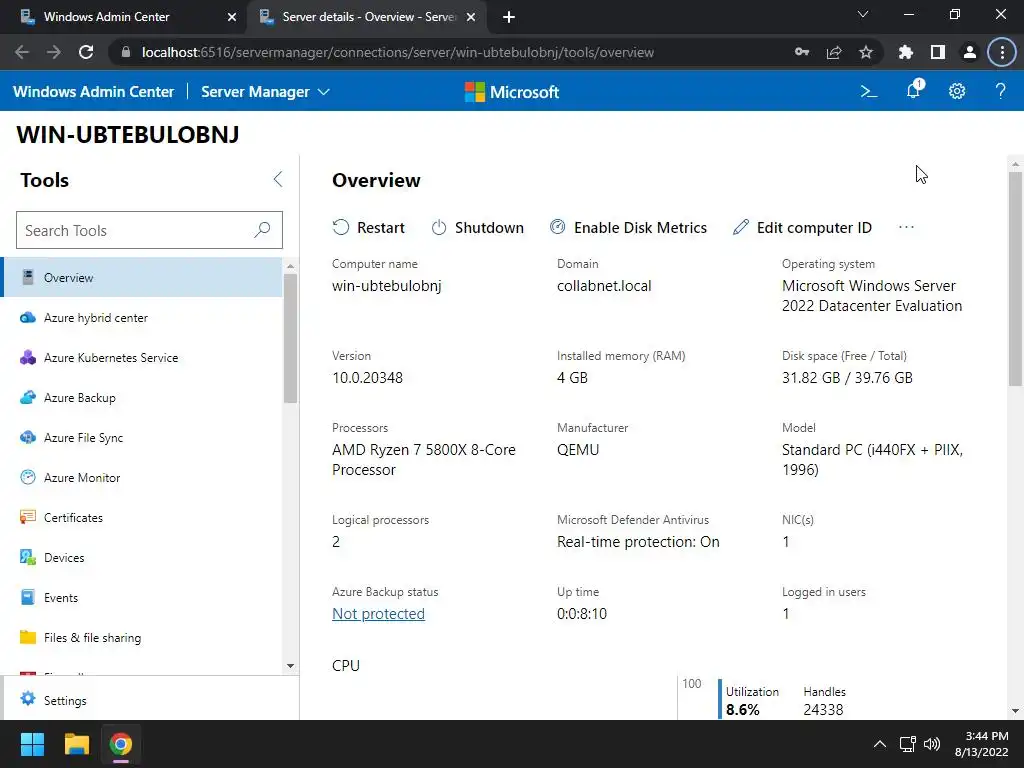
Task: Click the Enable Disk Metrics gauge icon
Action: [557, 227]
